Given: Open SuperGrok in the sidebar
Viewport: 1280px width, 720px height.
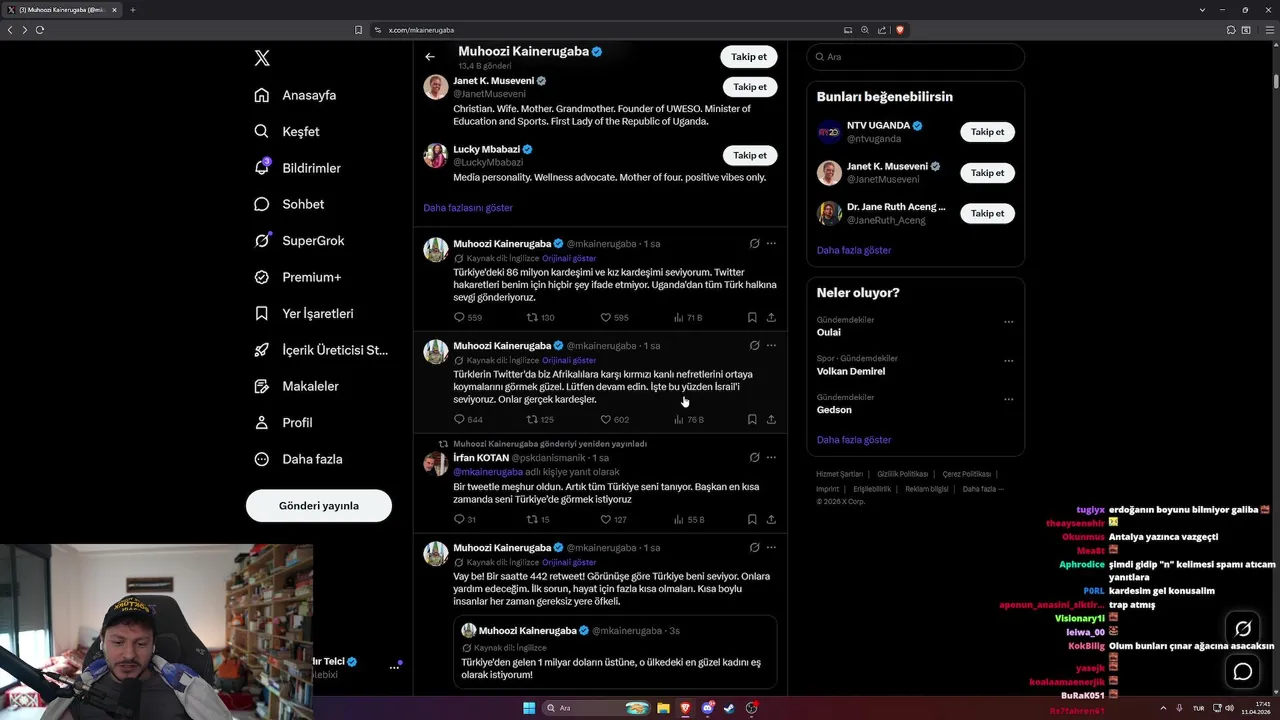Looking at the screenshot, I should (299, 241).
